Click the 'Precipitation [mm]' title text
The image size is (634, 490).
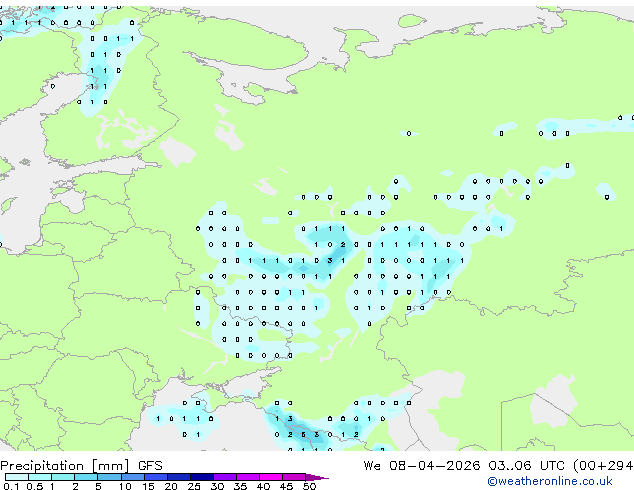pos(65,466)
